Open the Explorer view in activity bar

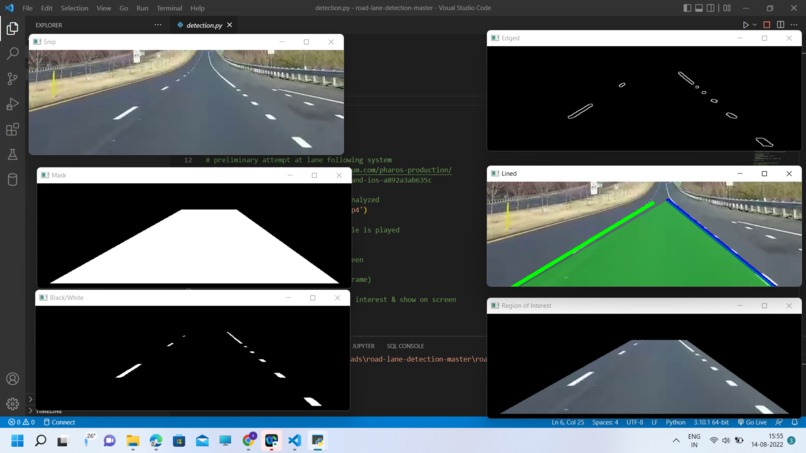click(x=12, y=28)
